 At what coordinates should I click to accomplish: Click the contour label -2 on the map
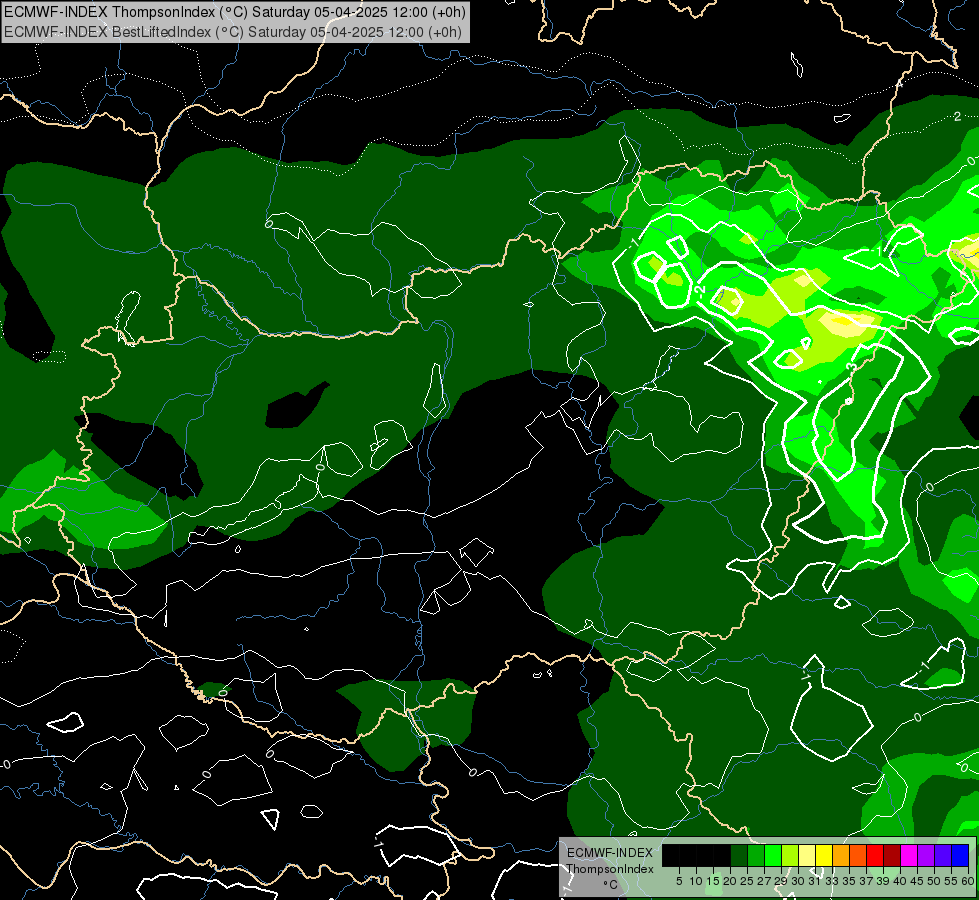[x=700, y=290]
